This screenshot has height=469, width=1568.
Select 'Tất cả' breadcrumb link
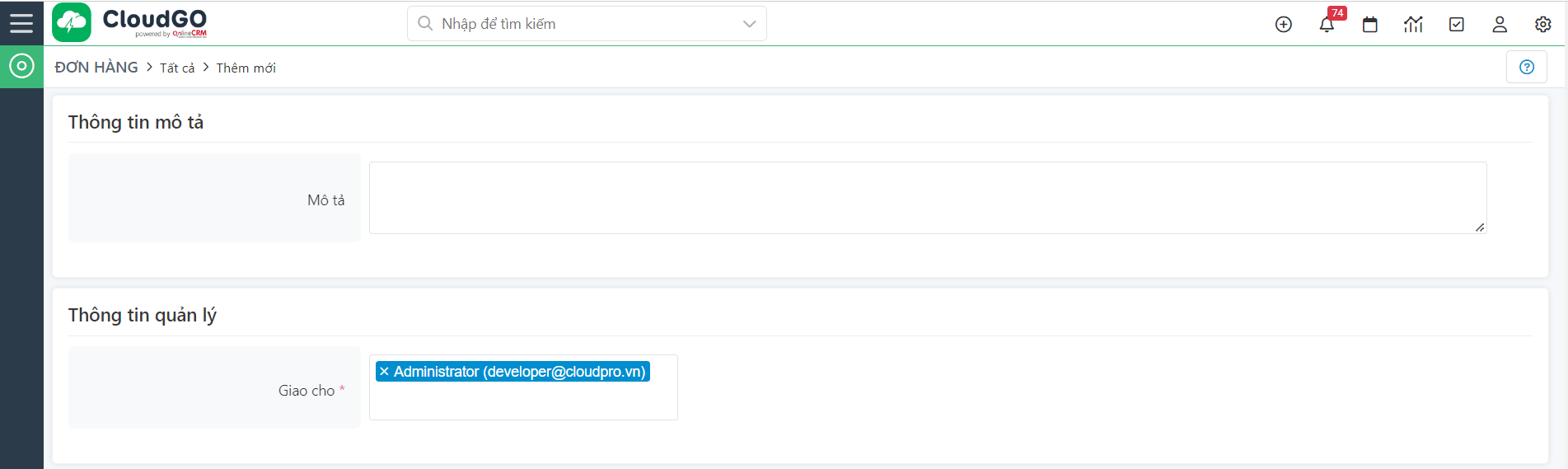[177, 68]
